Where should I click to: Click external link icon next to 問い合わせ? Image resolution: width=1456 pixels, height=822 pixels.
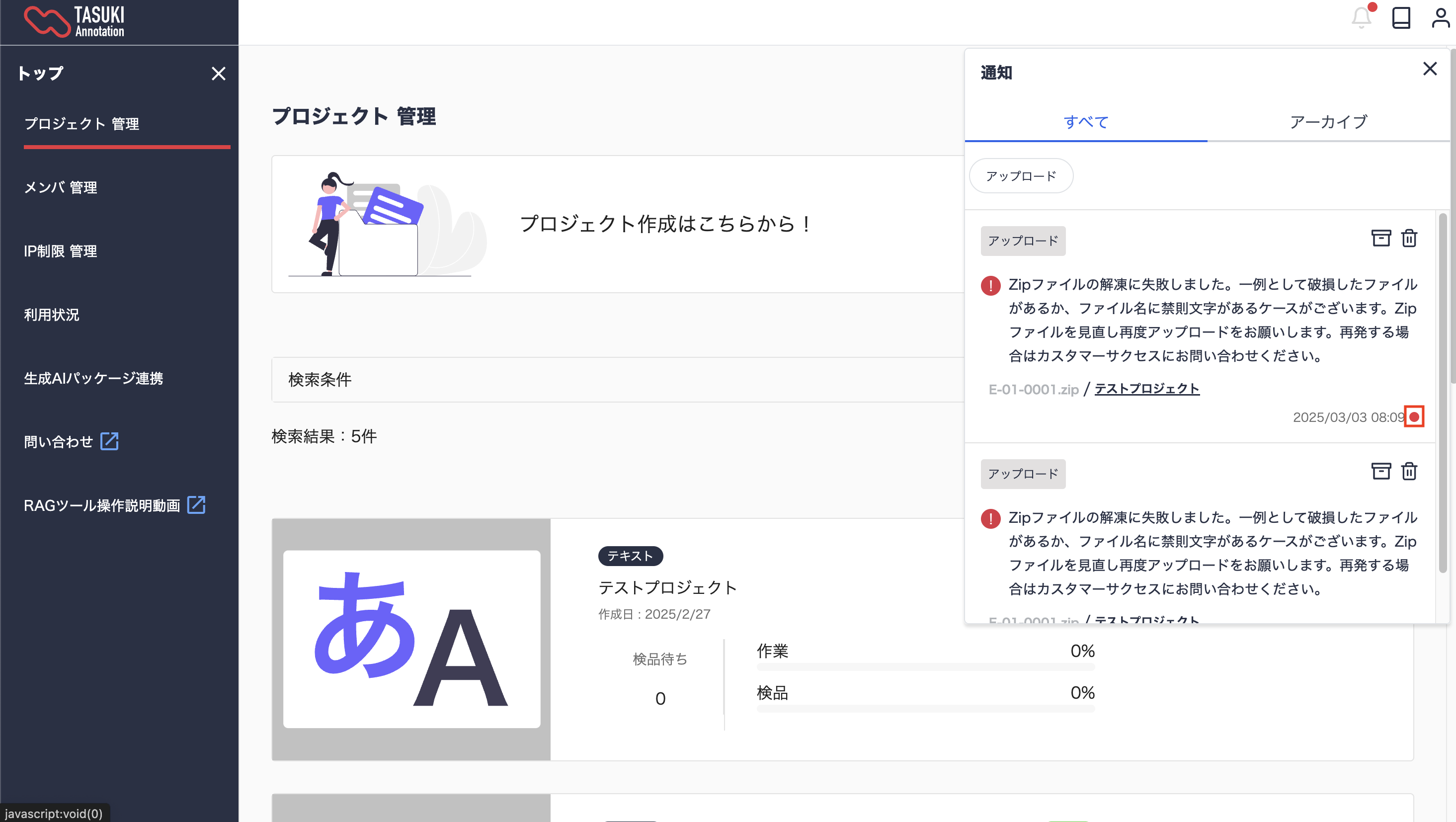[x=109, y=441]
